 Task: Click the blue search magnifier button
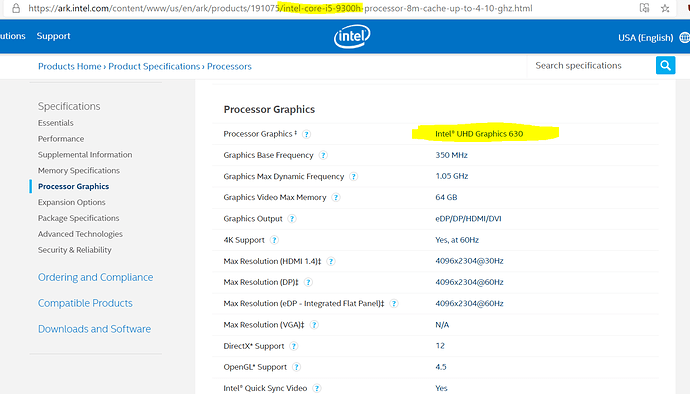pos(665,66)
